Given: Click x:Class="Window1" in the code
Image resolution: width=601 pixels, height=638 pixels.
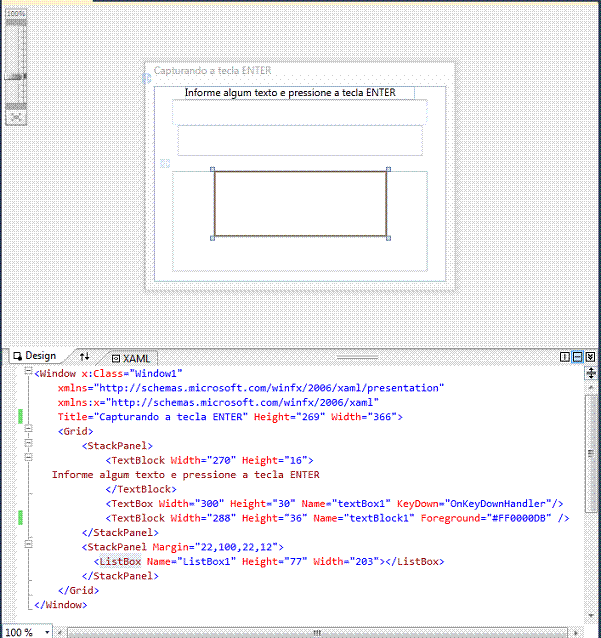Looking at the screenshot, I should coord(132,374).
